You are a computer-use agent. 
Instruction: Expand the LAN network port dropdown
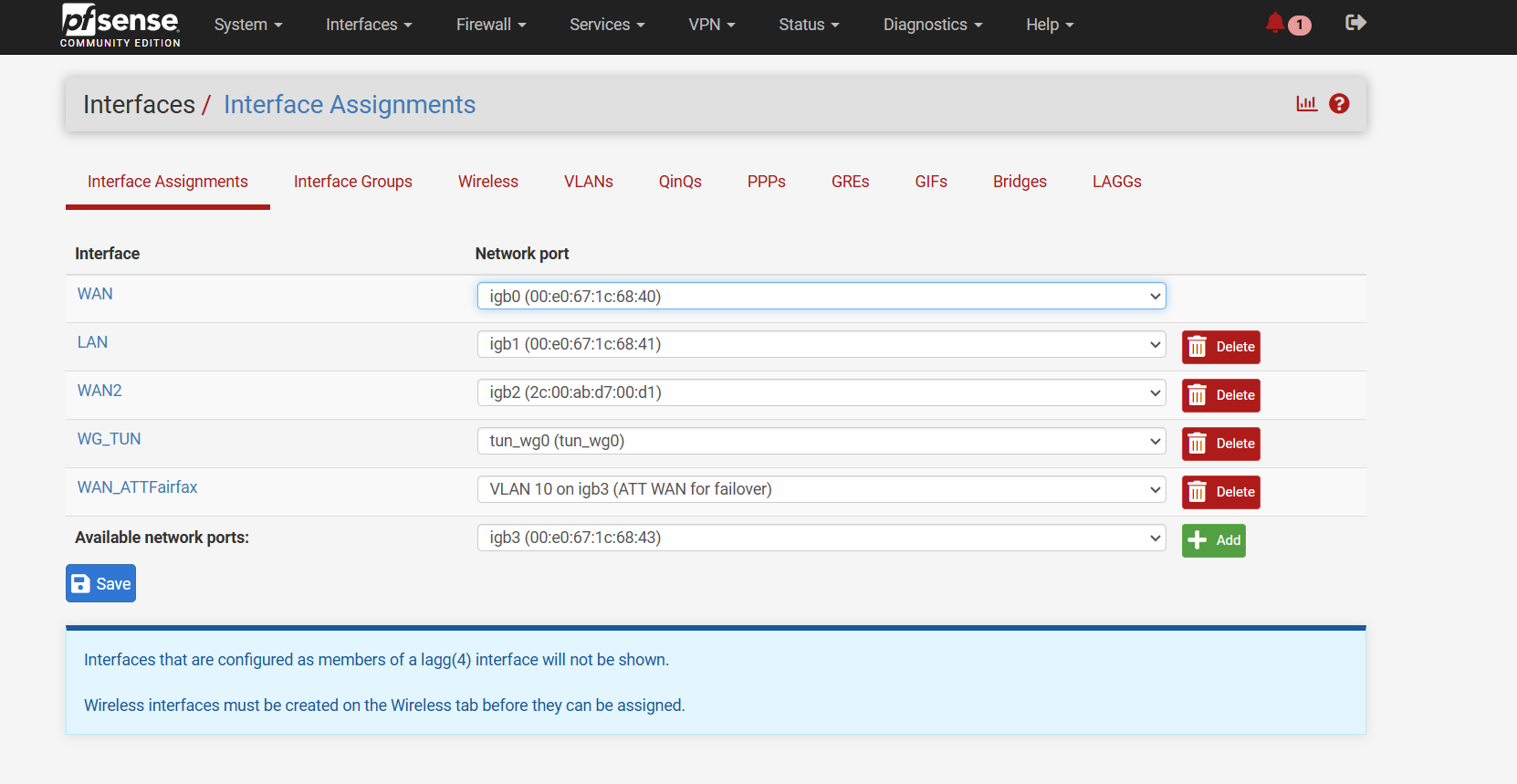point(821,344)
